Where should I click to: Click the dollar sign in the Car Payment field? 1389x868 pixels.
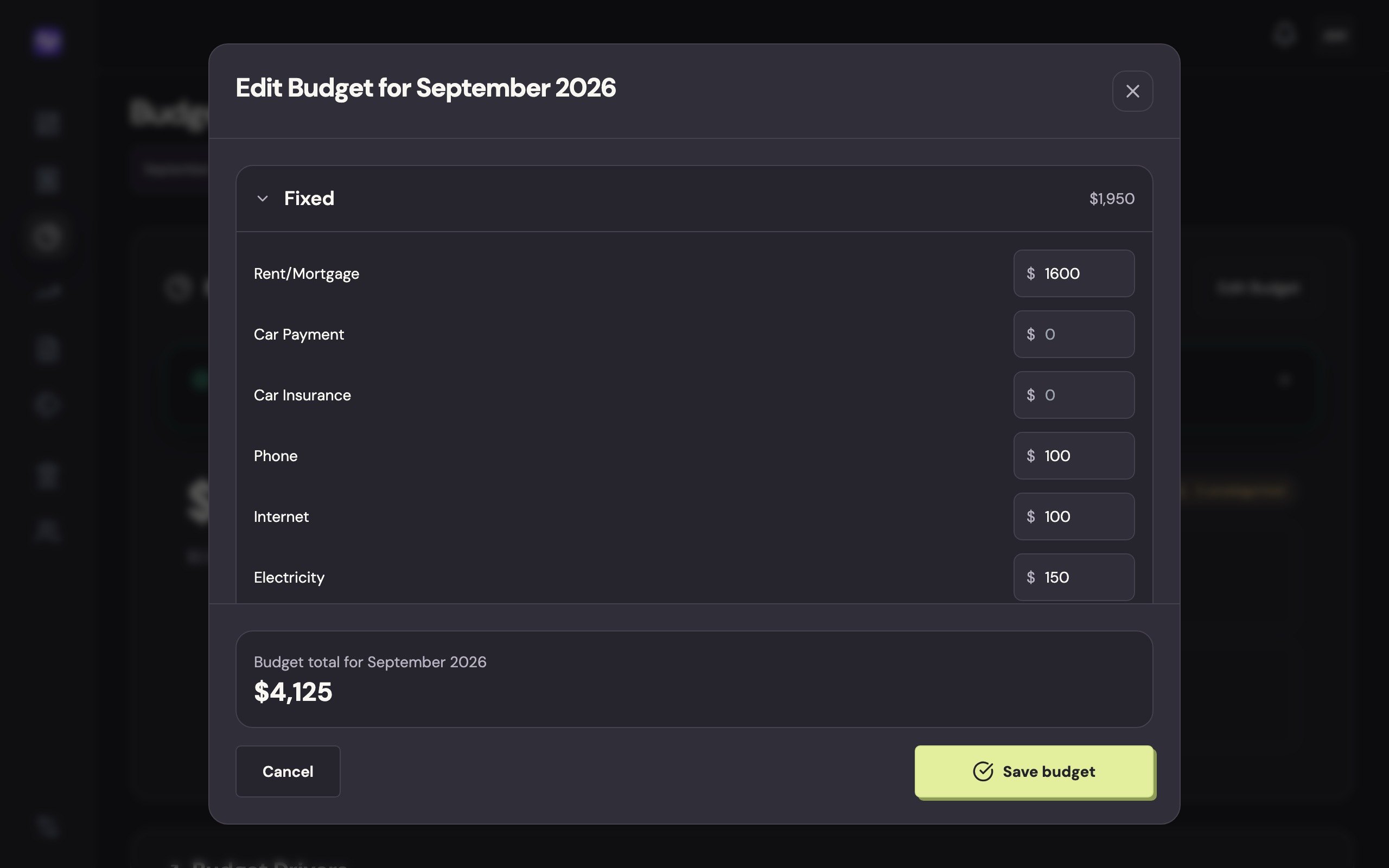1031,334
